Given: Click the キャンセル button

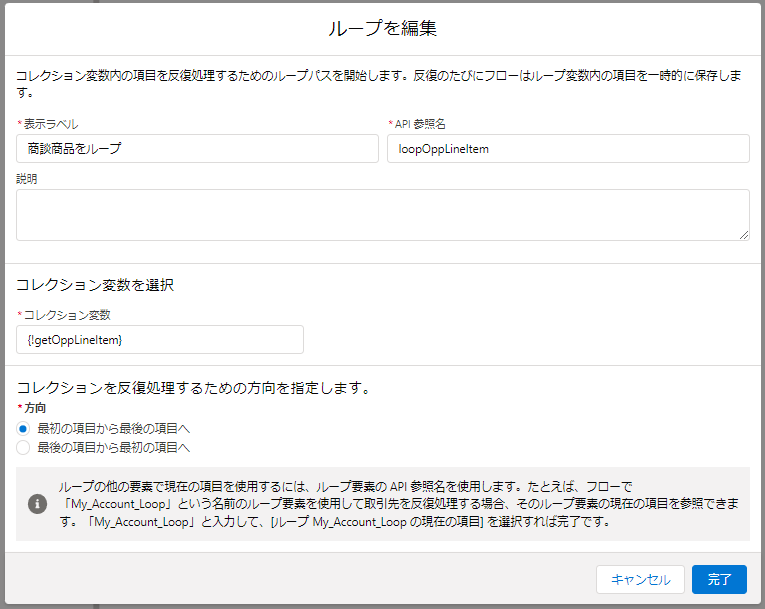Looking at the screenshot, I should (x=640, y=580).
